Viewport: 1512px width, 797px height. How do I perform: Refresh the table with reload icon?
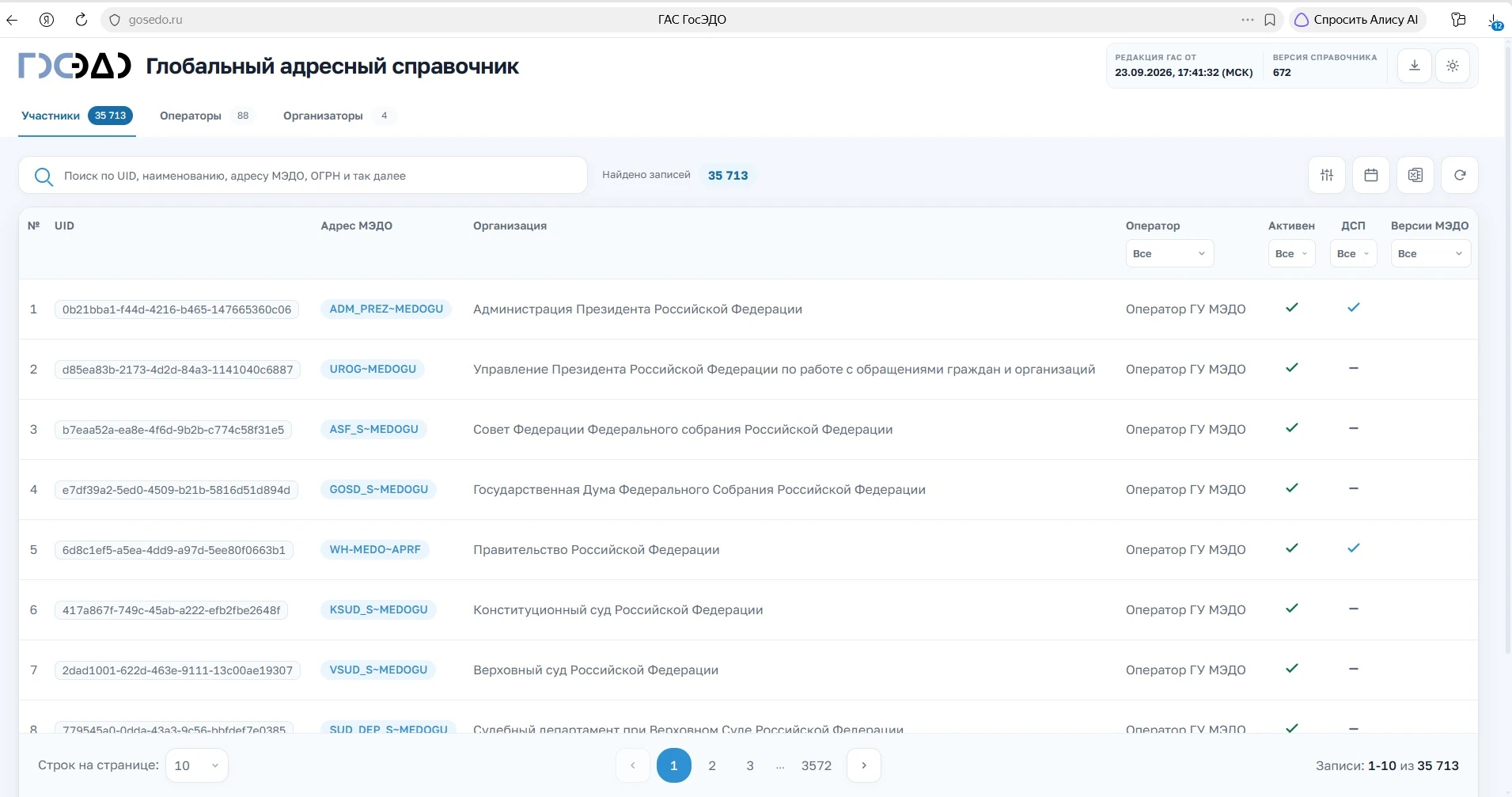coord(1460,175)
